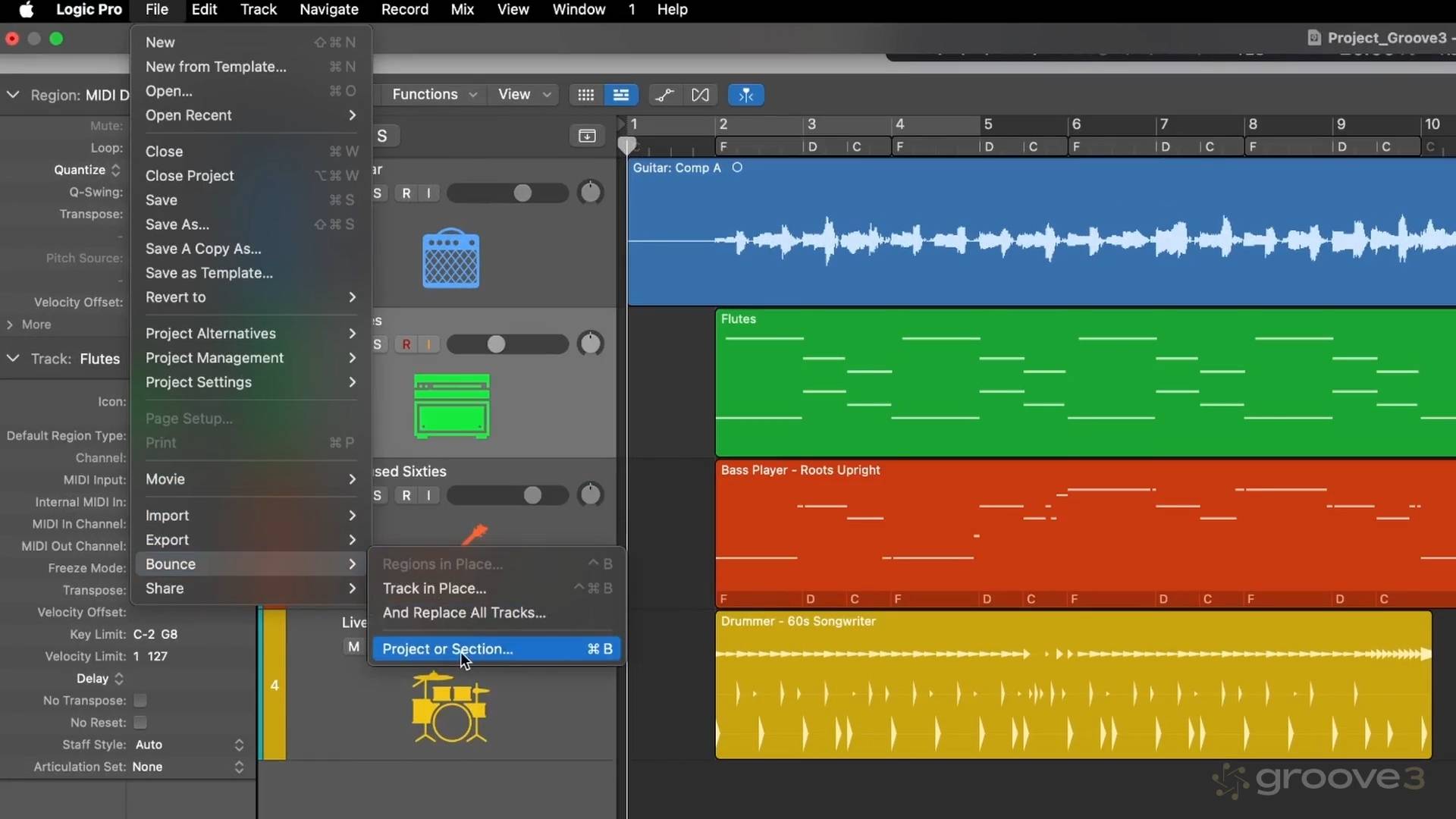Toggle the automation curve icon

(664, 95)
